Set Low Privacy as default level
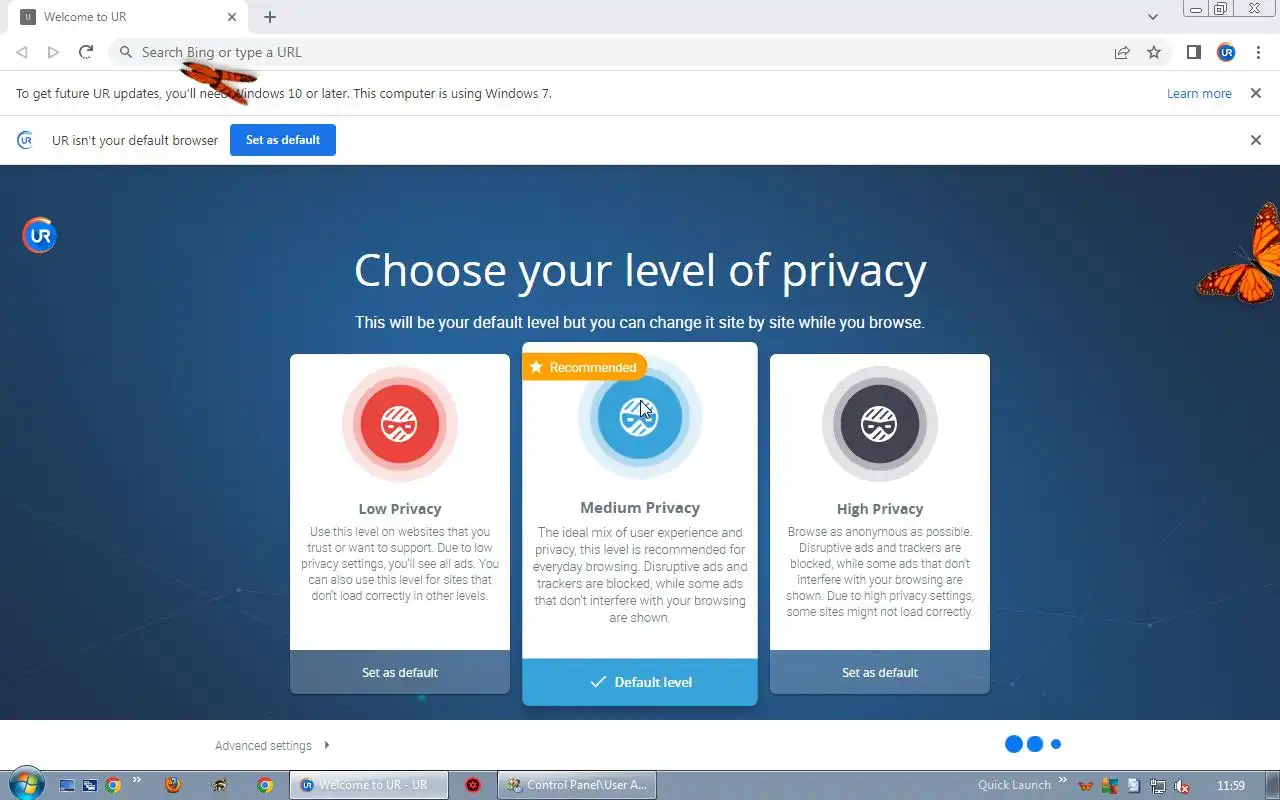This screenshot has height=800, width=1280. coord(400,672)
